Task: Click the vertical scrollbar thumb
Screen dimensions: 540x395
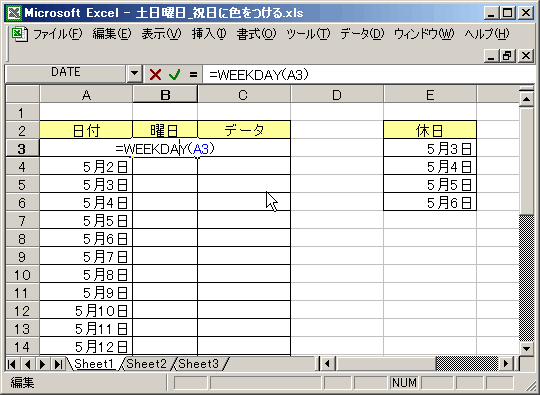Action: click(526, 160)
